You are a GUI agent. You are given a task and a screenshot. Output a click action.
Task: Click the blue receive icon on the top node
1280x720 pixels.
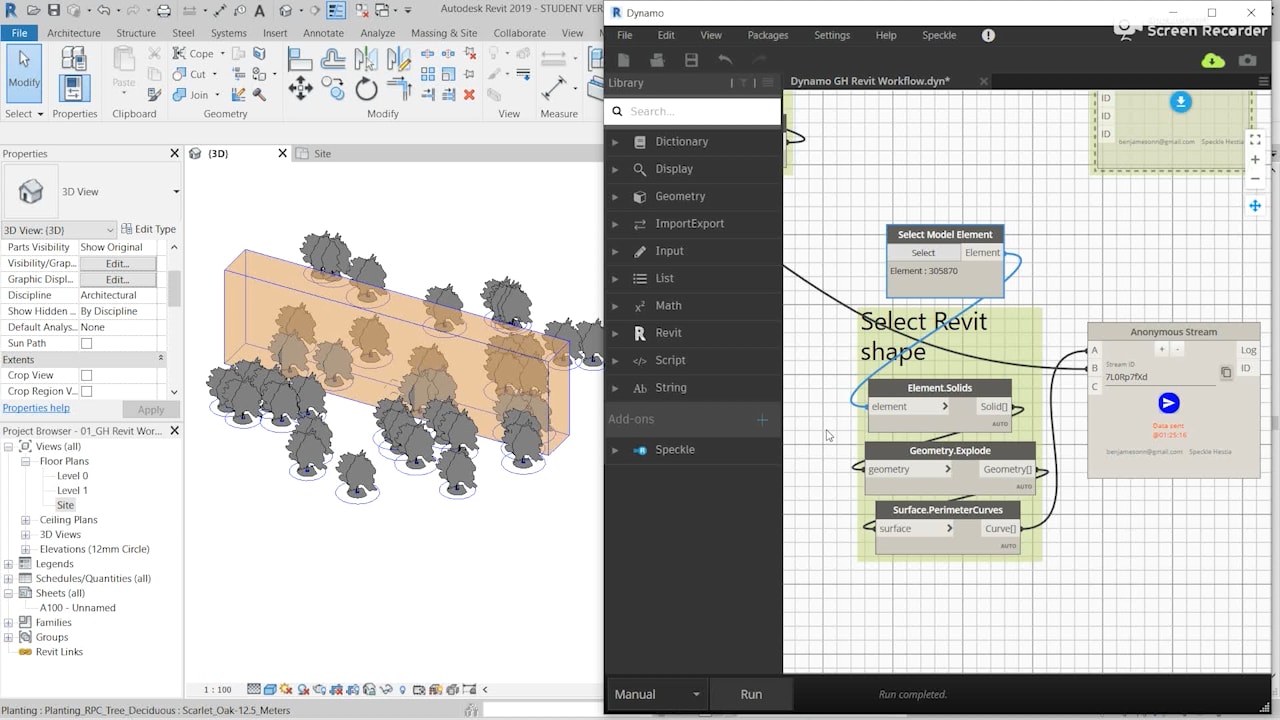coord(1180,102)
